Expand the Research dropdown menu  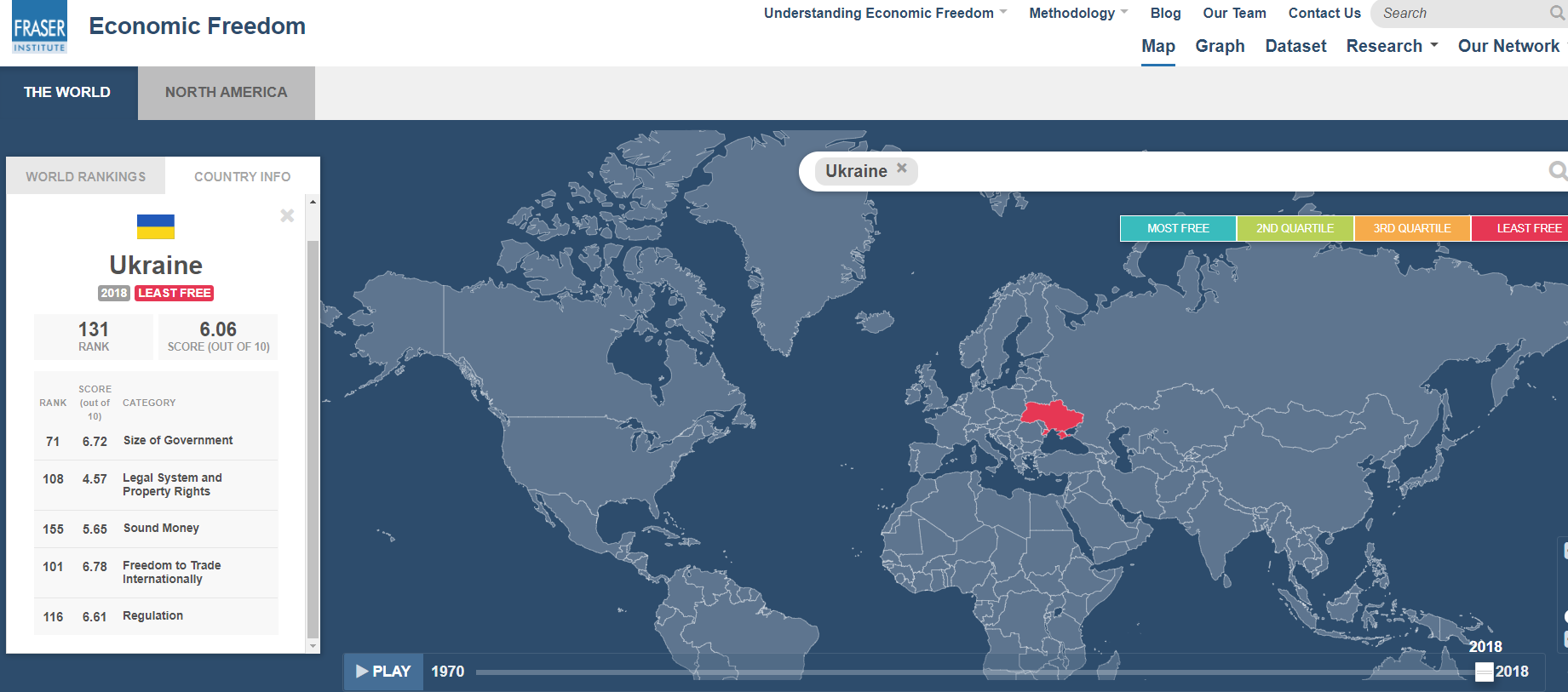(x=1392, y=46)
